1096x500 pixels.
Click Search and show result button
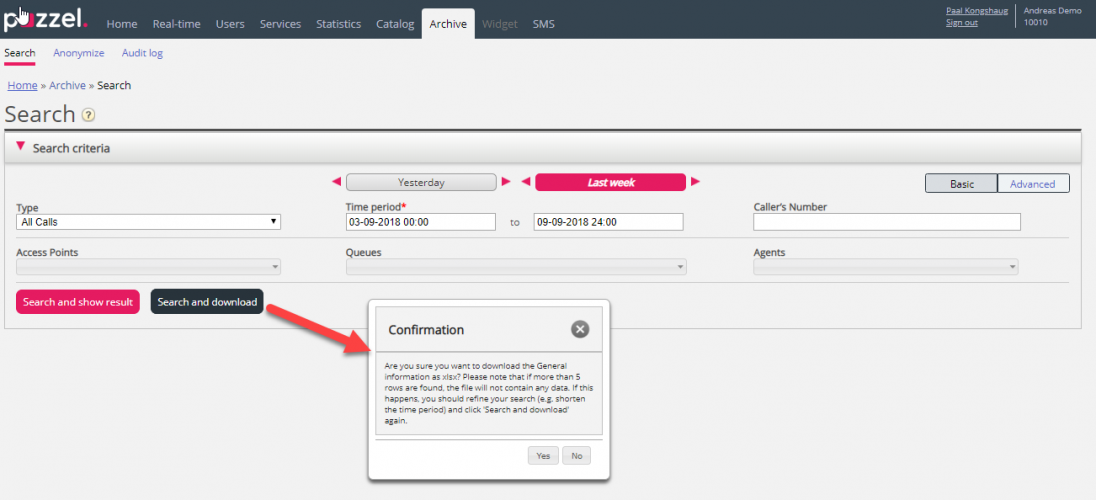point(77,302)
